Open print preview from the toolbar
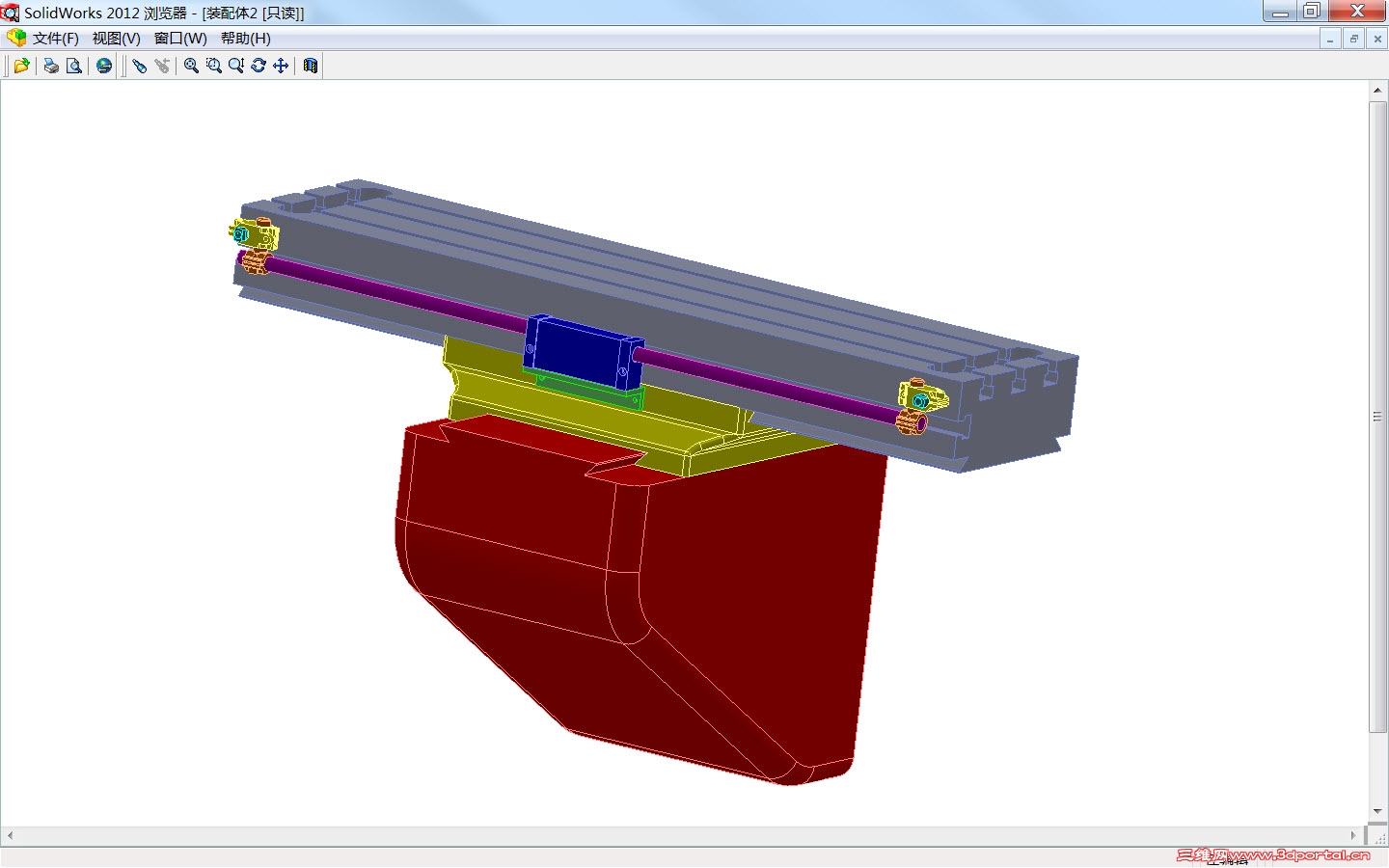Screen dimensions: 1389x868 click(x=73, y=66)
